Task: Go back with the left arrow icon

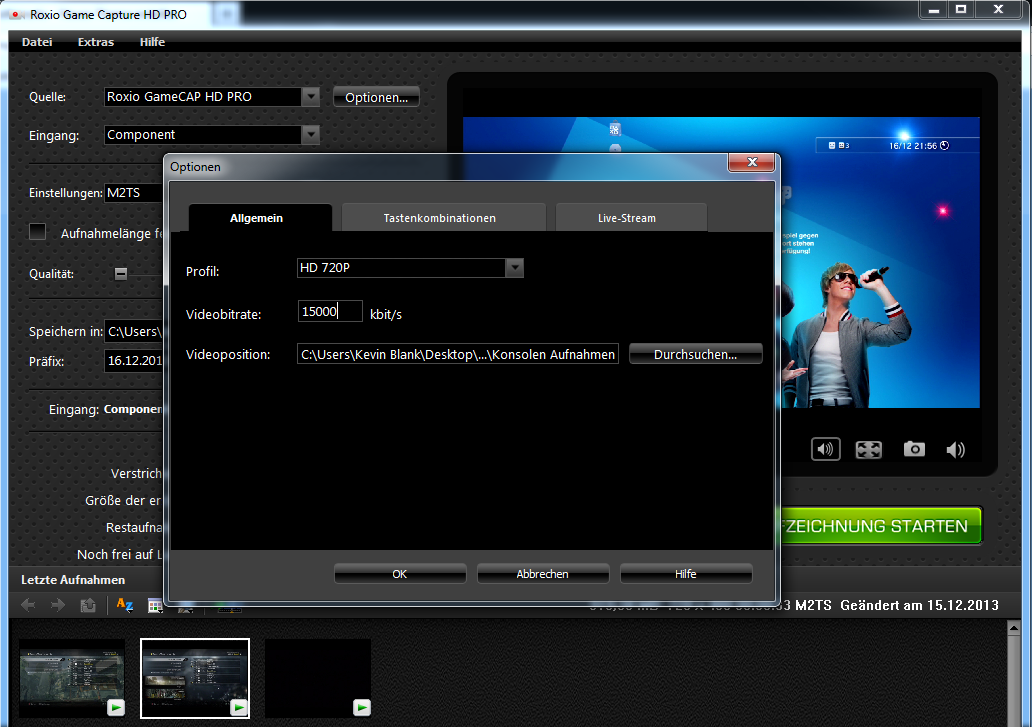Action: point(28,605)
